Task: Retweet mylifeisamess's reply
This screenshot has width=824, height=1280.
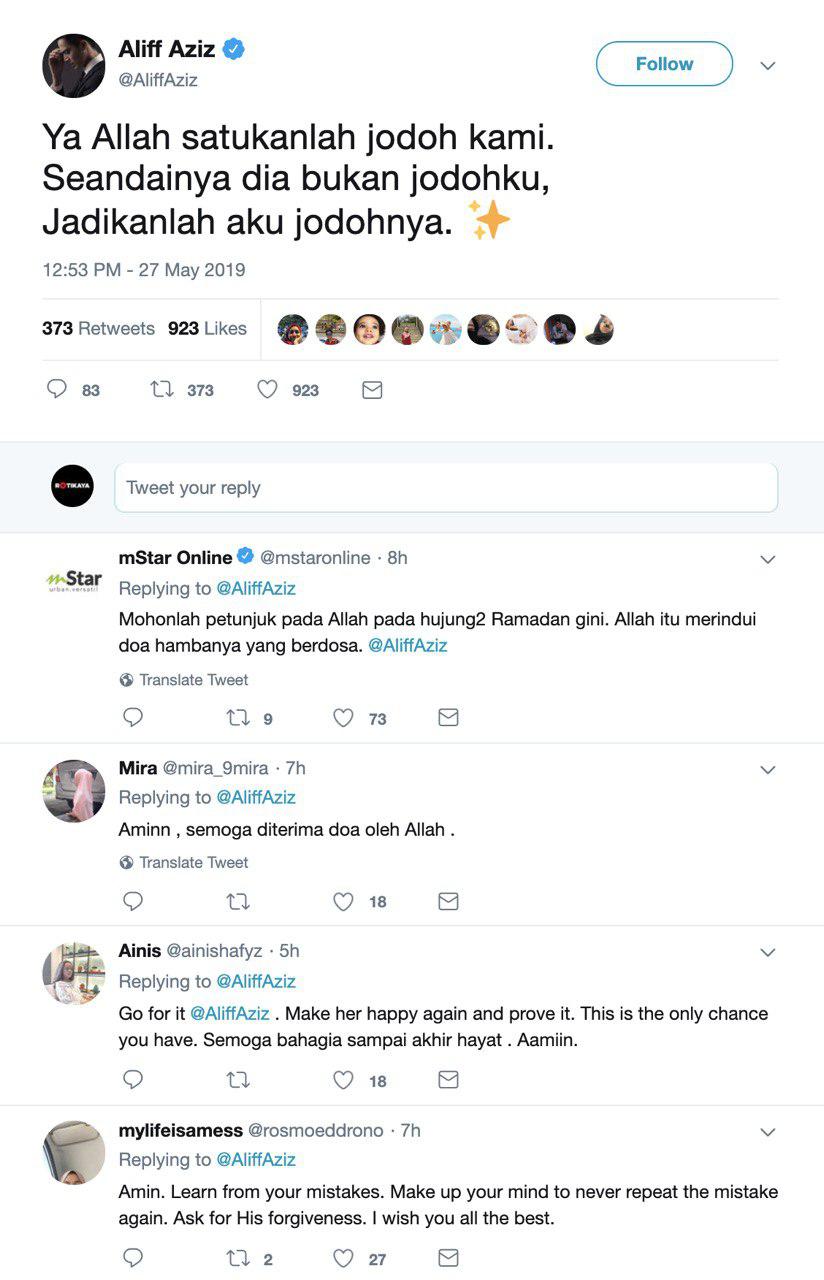Action: [x=238, y=1258]
